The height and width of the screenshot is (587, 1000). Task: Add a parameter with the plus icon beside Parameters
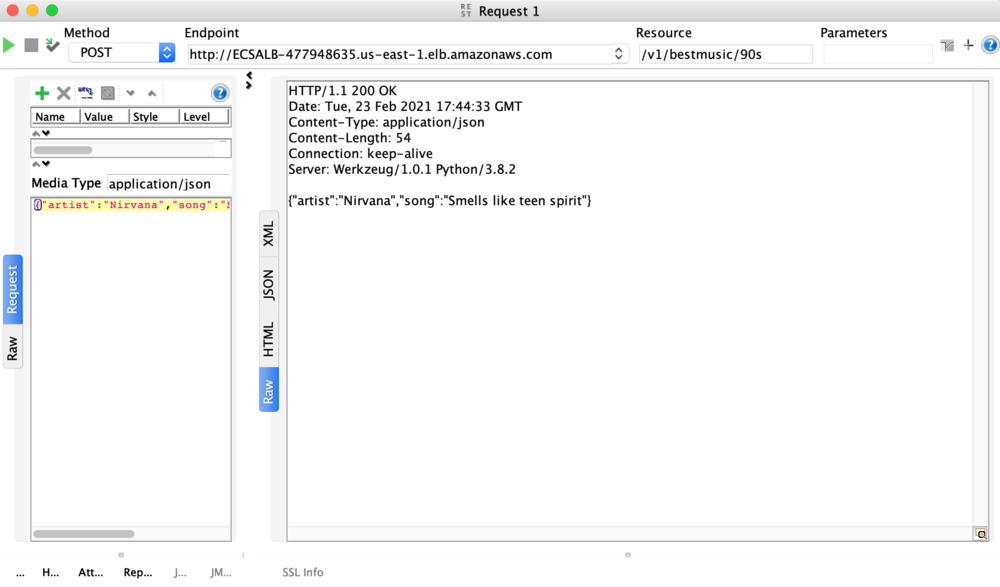(x=968, y=44)
